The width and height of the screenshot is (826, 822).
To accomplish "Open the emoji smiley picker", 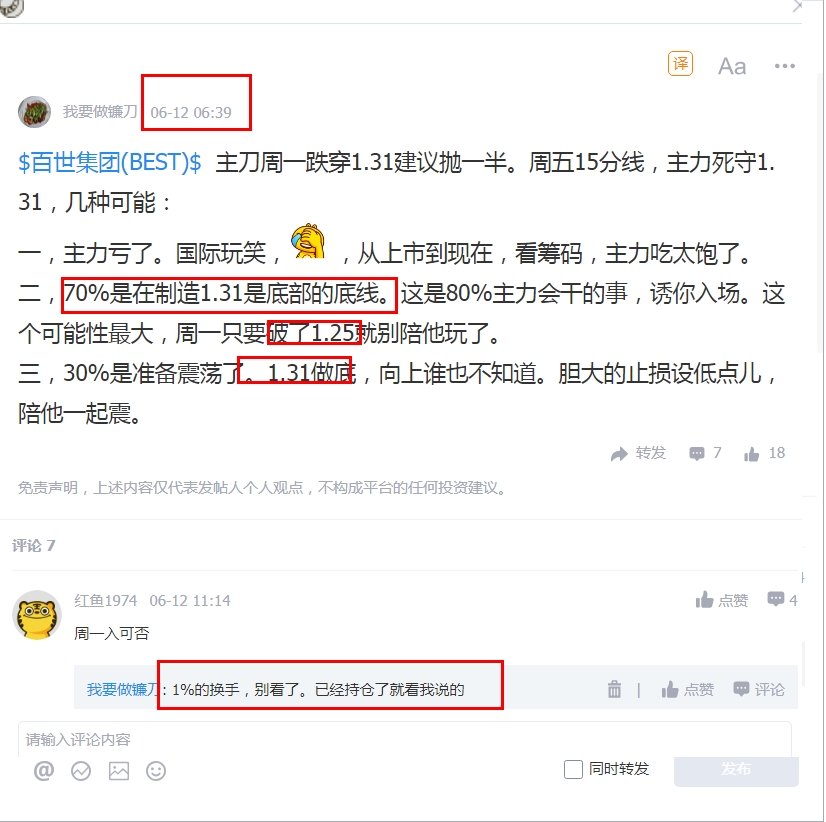I will click(x=156, y=771).
